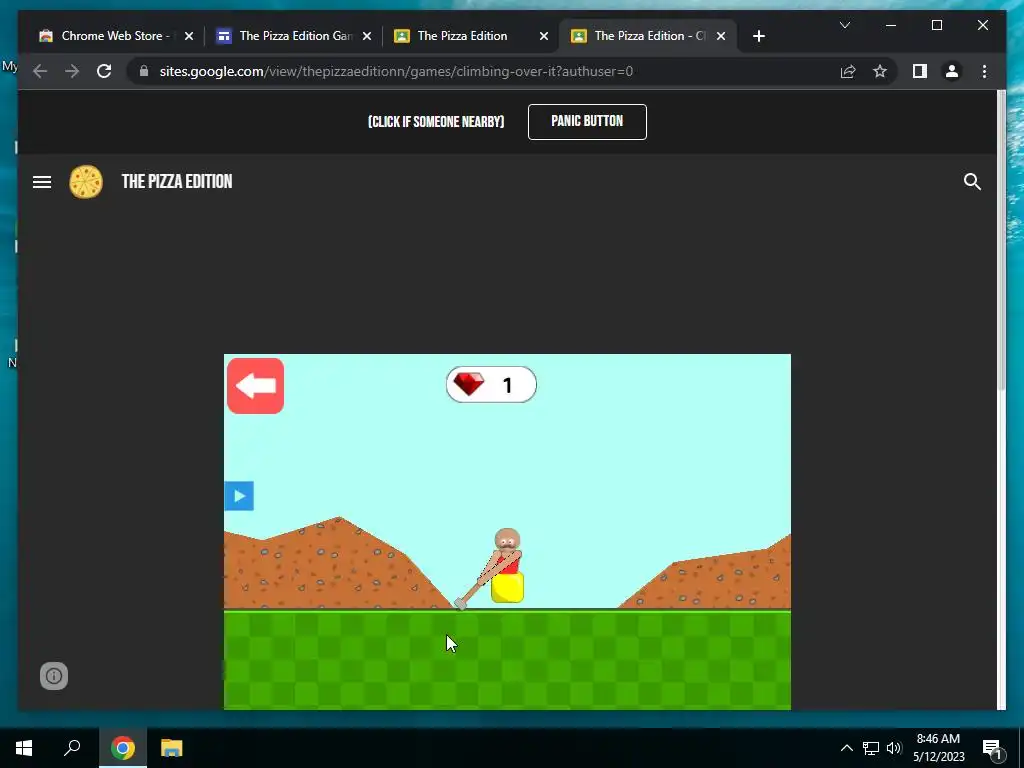1024x768 pixels.
Task: Open the site search magnifier
Action: click(972, 182)
